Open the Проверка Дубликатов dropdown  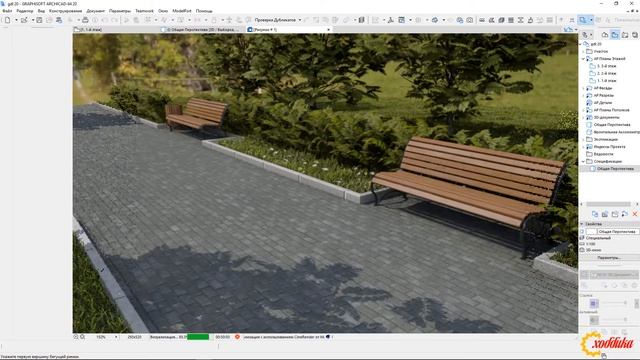pos(300,20)
